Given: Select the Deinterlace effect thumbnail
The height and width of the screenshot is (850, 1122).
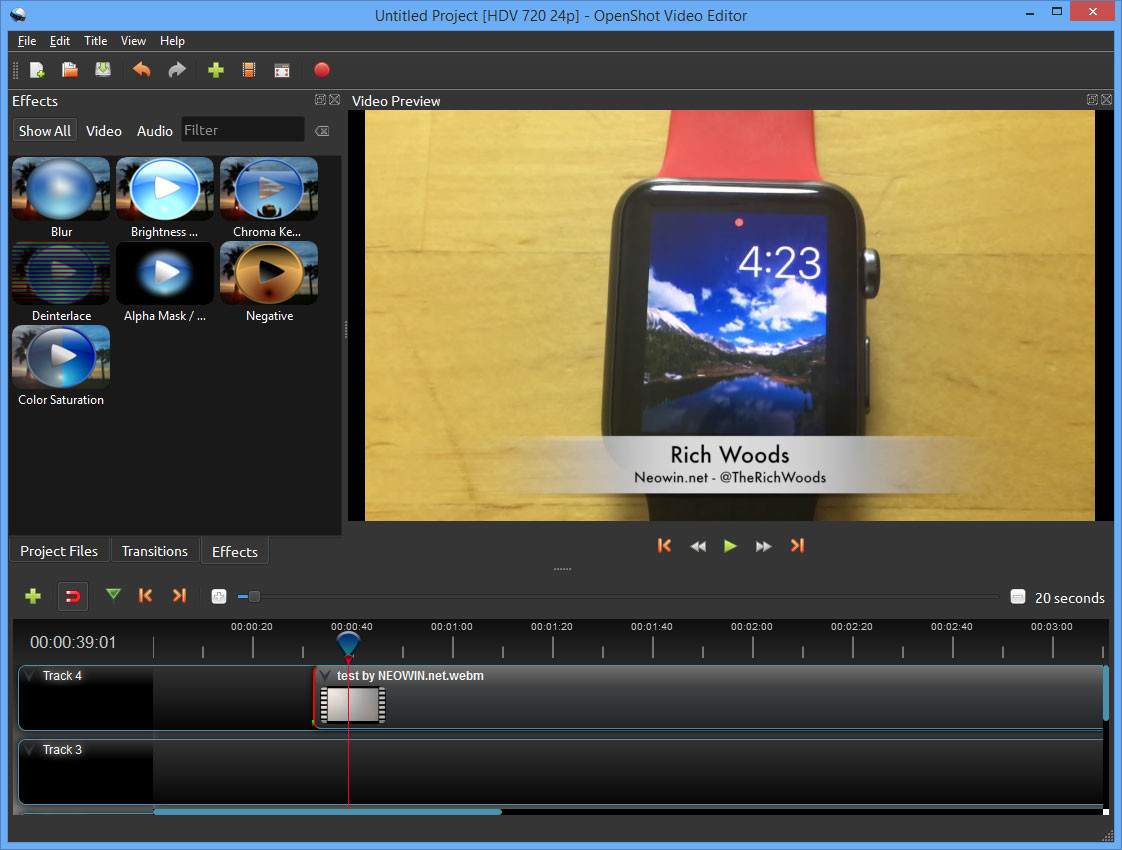Looking at the screenshot, I should (61, 273).
